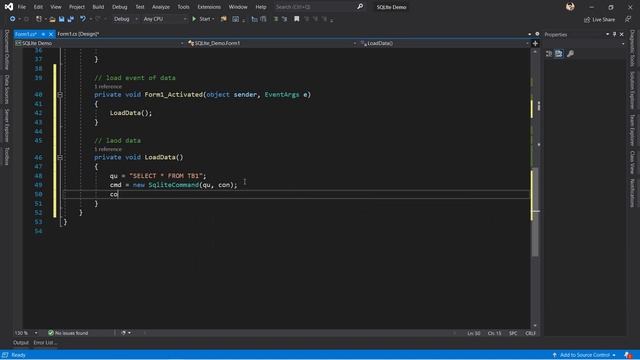Click the Save All icon
This screenshot has height=360, width=640.
pos(71,19)
